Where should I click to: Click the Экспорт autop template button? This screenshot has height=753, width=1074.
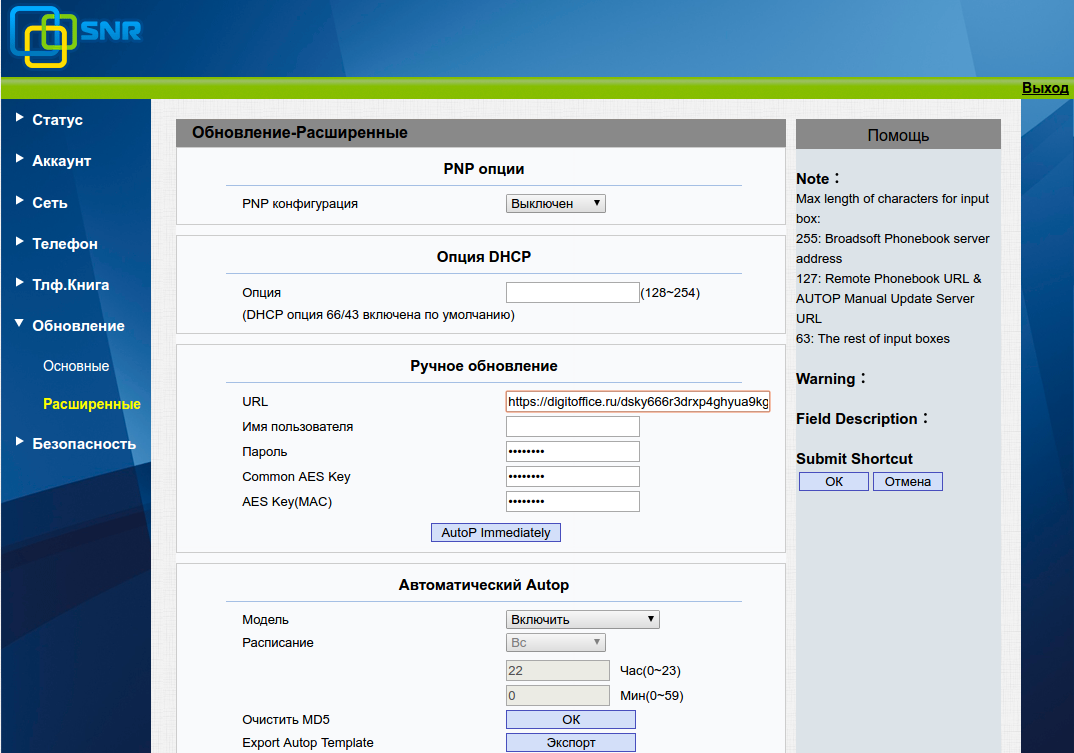[x=571, y=743]
